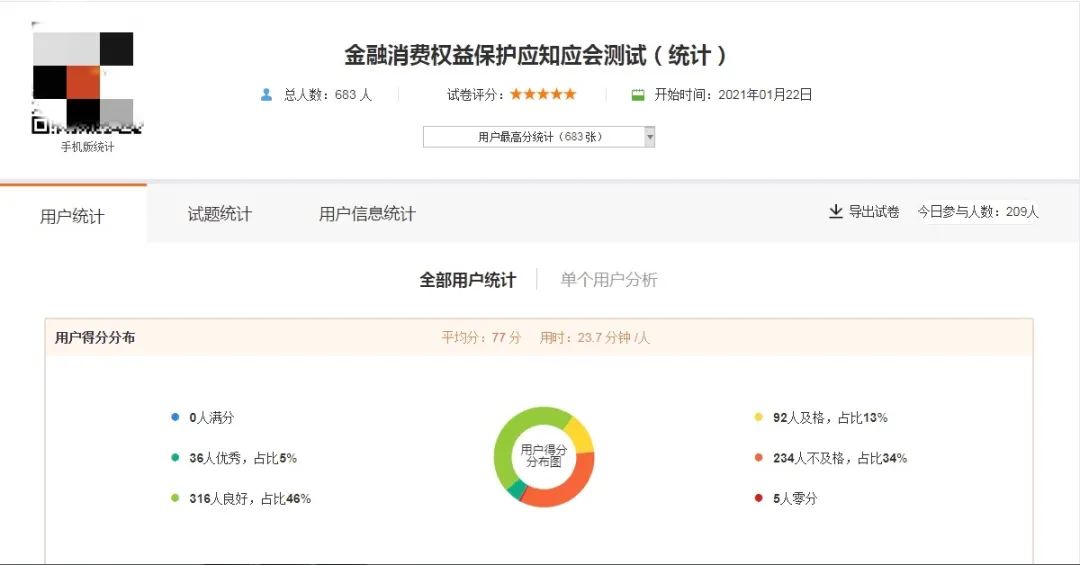Click the 今日参与人数：209人 text
The width and height of the screenshot is (1080, 565).
coord(978,212)
